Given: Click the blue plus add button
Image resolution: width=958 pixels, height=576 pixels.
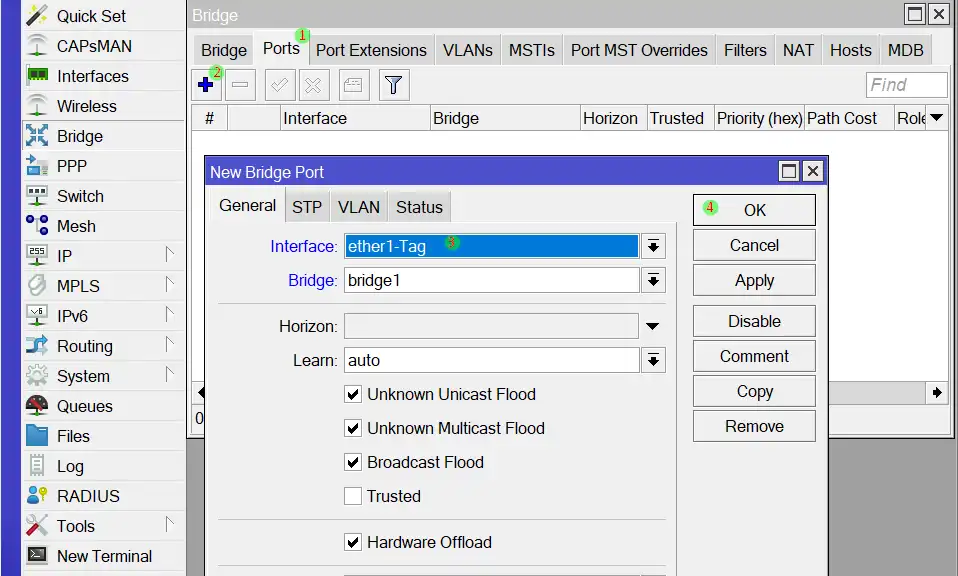Looking at the screenshot, I should coord(206,85).
